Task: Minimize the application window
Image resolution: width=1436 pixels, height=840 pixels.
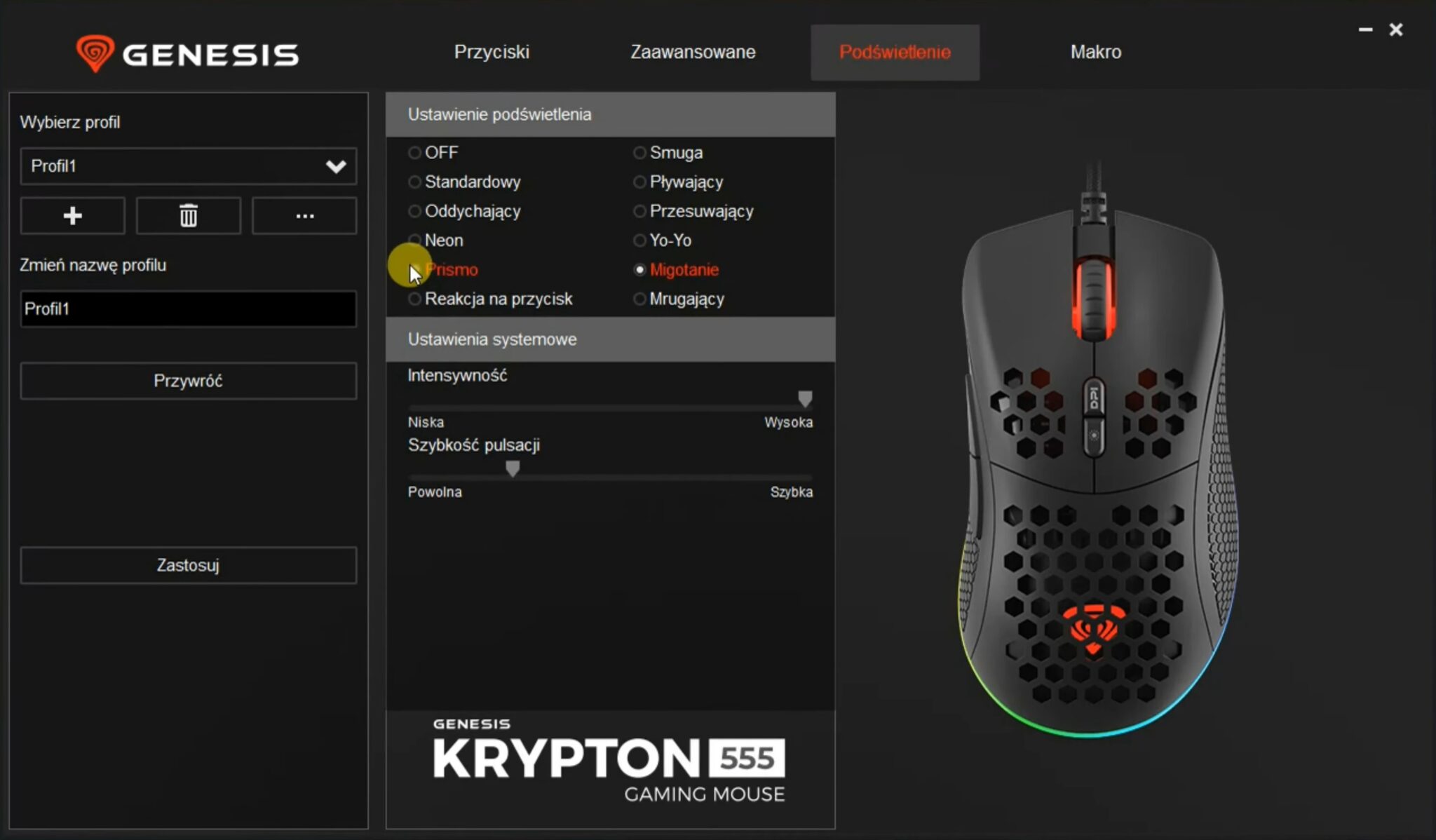Action: click(1364, 29)
